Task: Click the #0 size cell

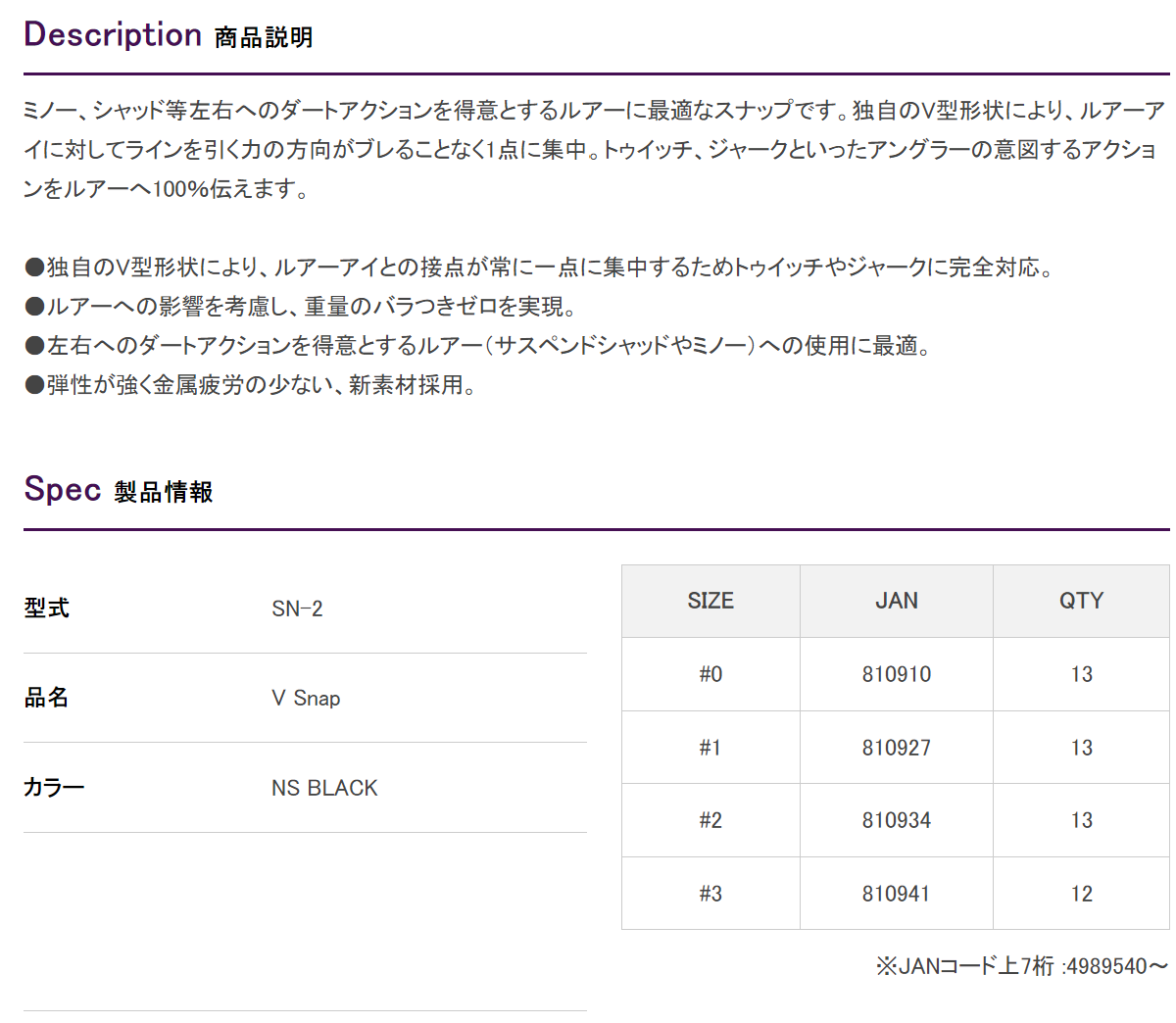Action: point(710,674)
